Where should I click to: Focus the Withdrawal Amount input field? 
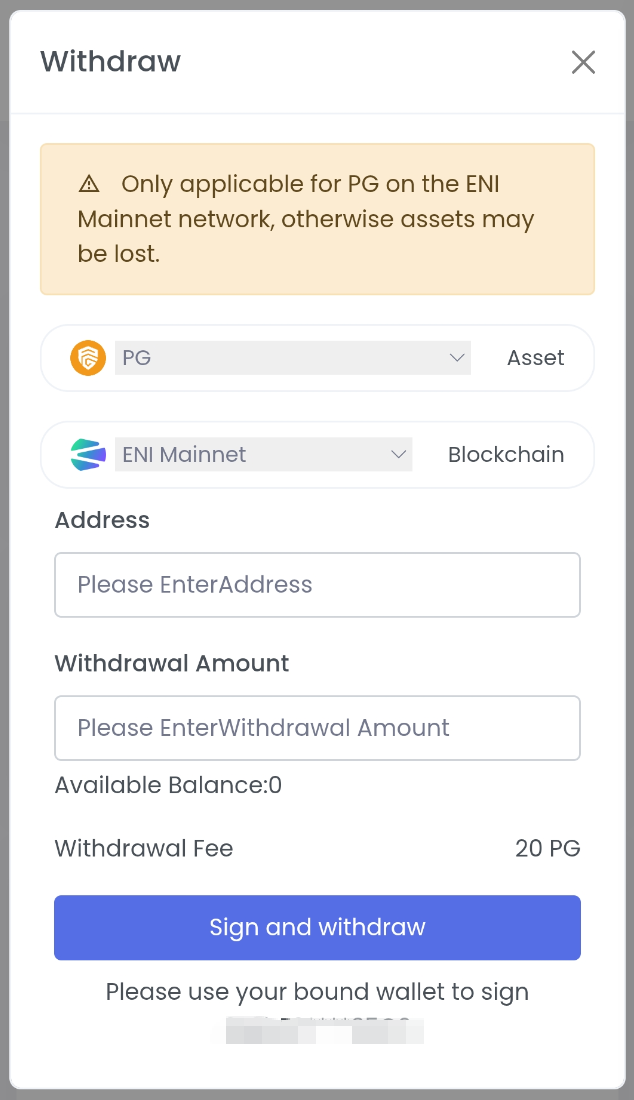[x=317, y=728]
